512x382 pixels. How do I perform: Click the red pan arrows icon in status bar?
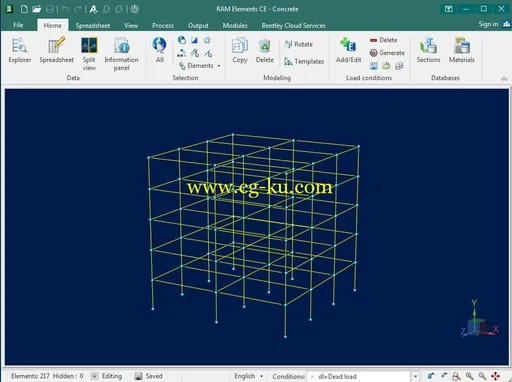point(495,376)
